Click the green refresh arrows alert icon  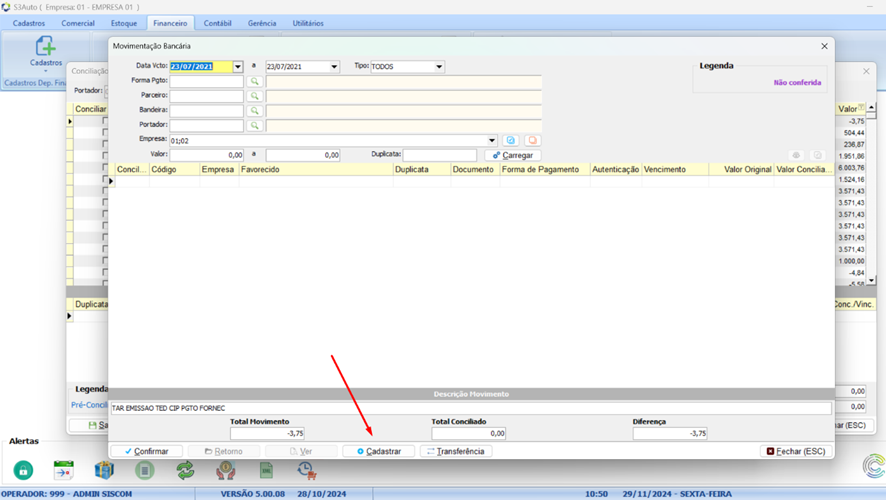(185, 470)
